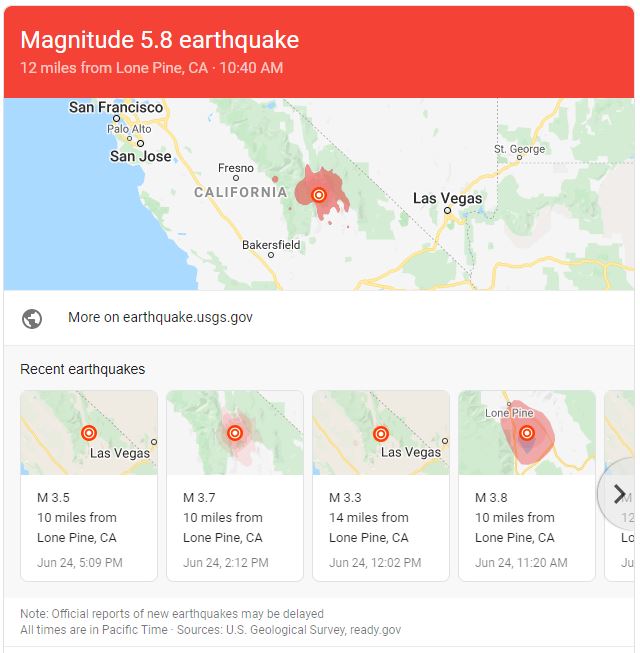
Task: Click the main earthquake epicenter marker
Action: click(x=319, y=195)
